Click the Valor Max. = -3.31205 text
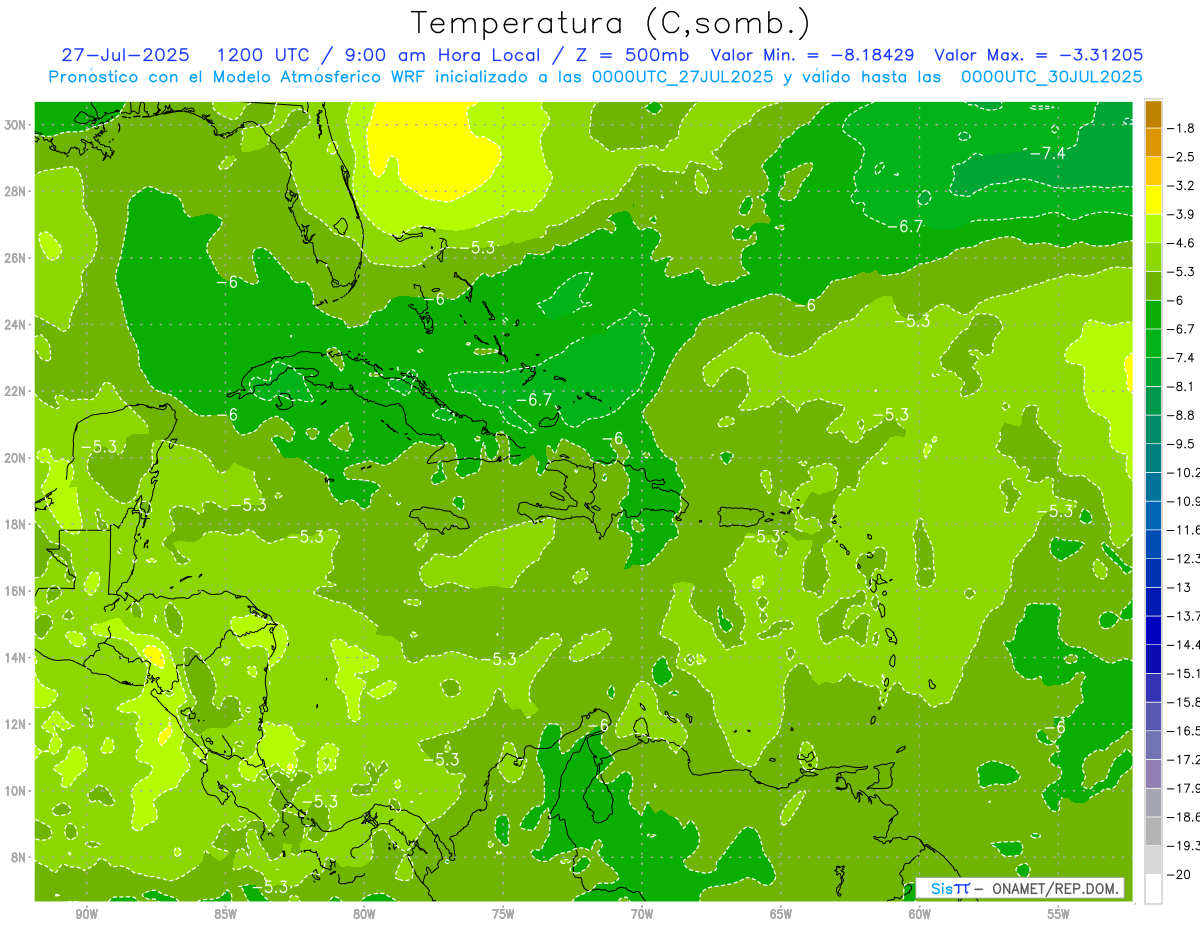The width and height of the screenshot is (1200, 927). point(1039,55)
